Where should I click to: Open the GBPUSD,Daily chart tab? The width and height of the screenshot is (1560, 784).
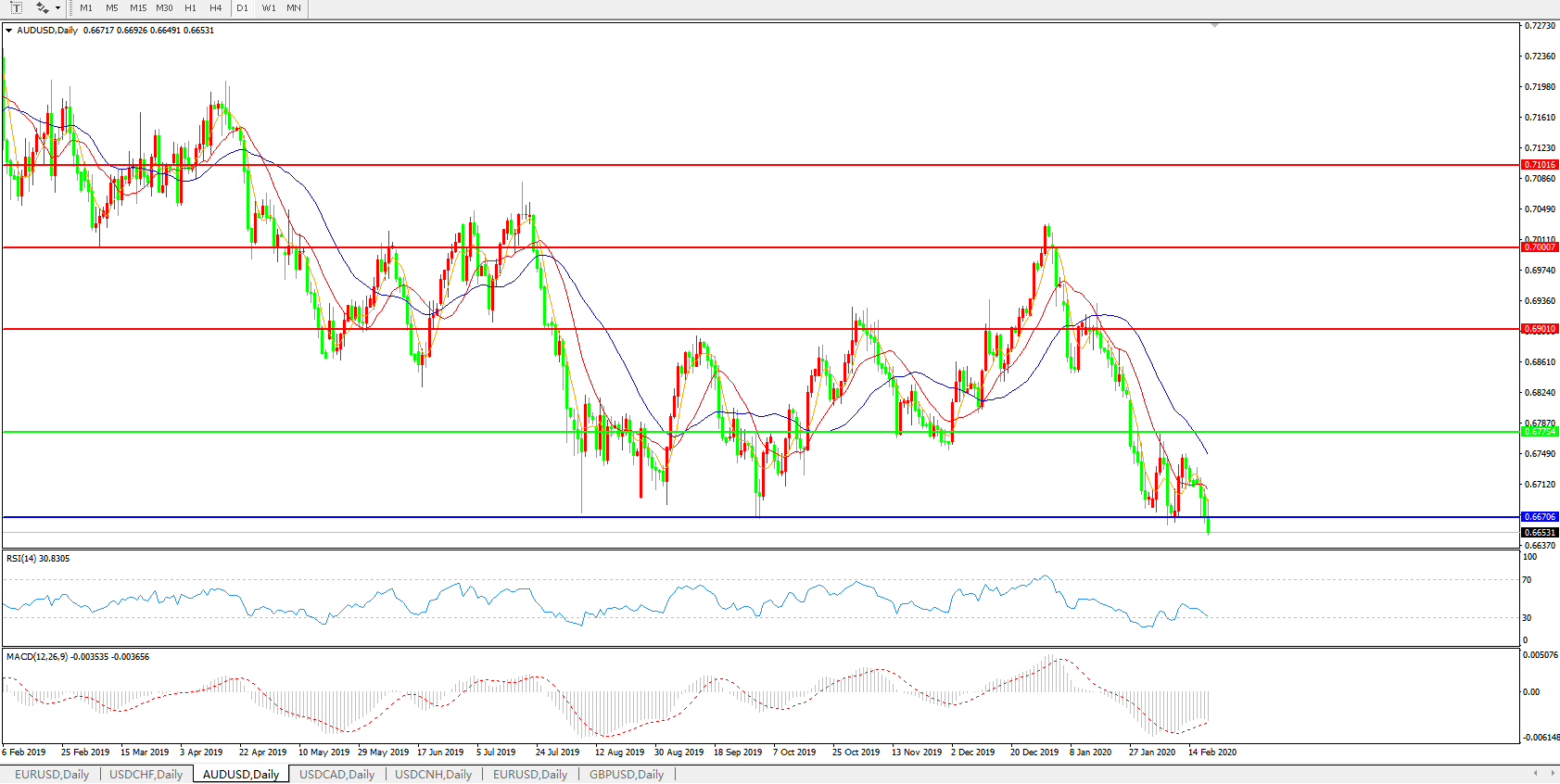coord(627,775)
